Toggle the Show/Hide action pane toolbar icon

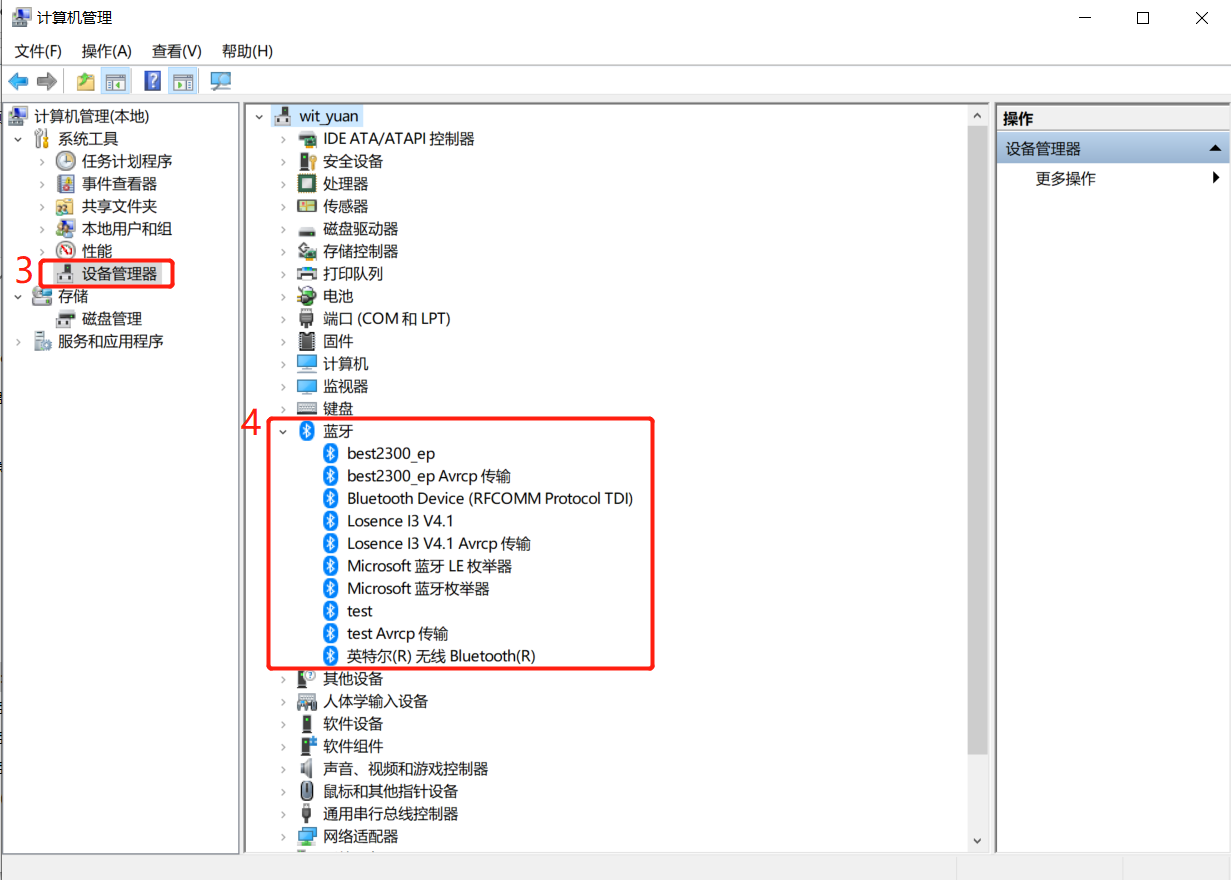point(183,80)
